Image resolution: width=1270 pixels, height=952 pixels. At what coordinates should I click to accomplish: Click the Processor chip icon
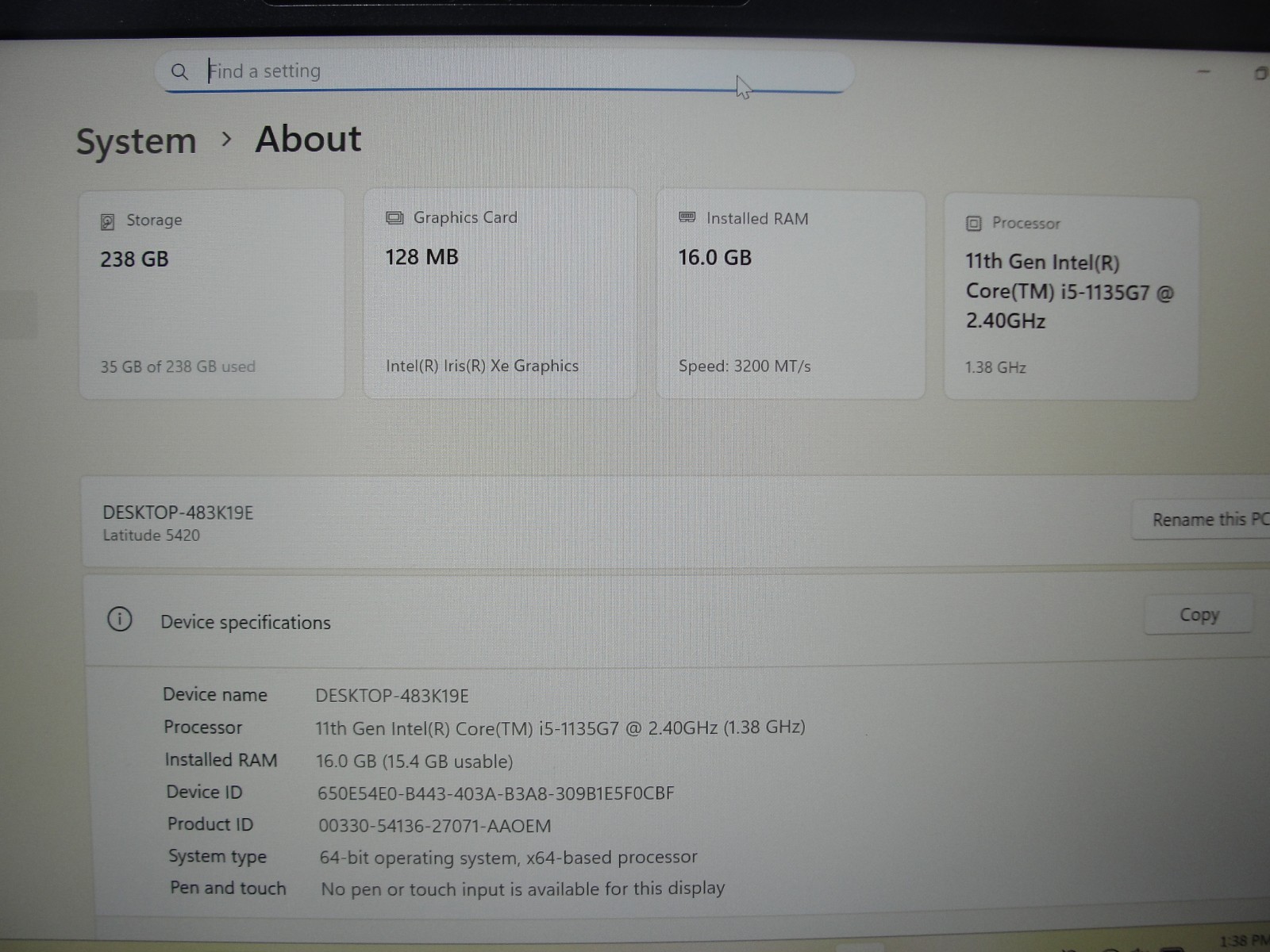[x=974, y=224]
